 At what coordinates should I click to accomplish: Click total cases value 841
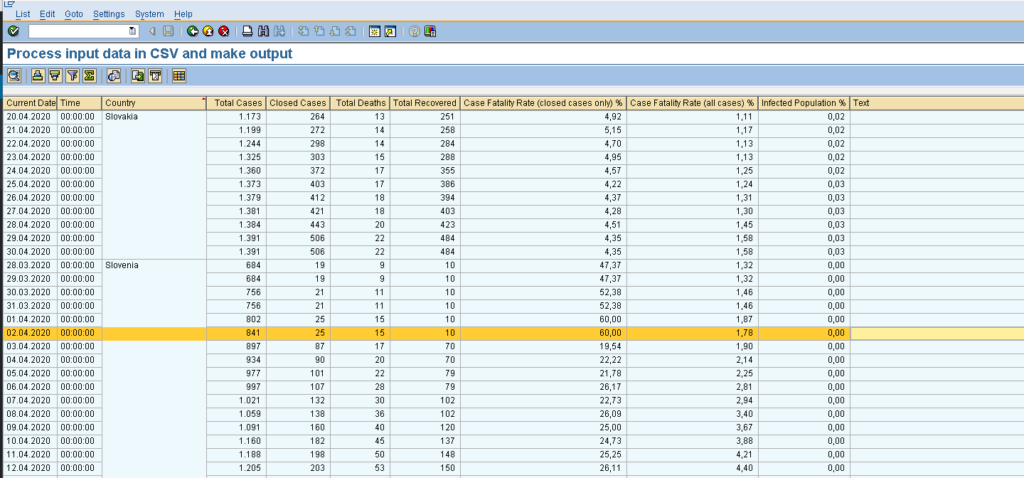pyautogui.click(x=236, y=333)
